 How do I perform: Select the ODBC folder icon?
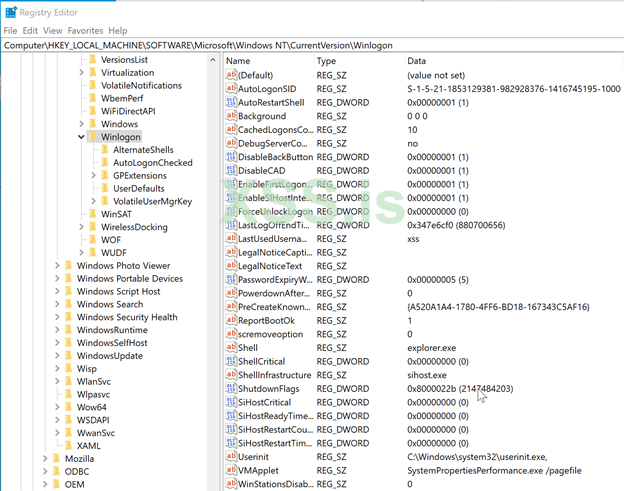coord(57,472)
